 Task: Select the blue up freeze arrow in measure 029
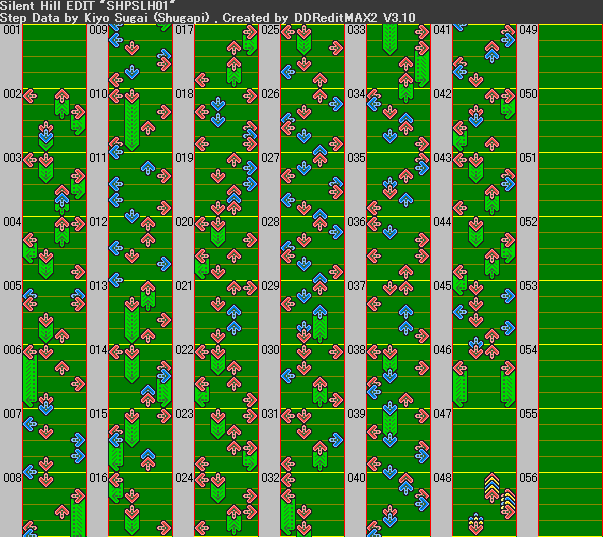[320, 324]
